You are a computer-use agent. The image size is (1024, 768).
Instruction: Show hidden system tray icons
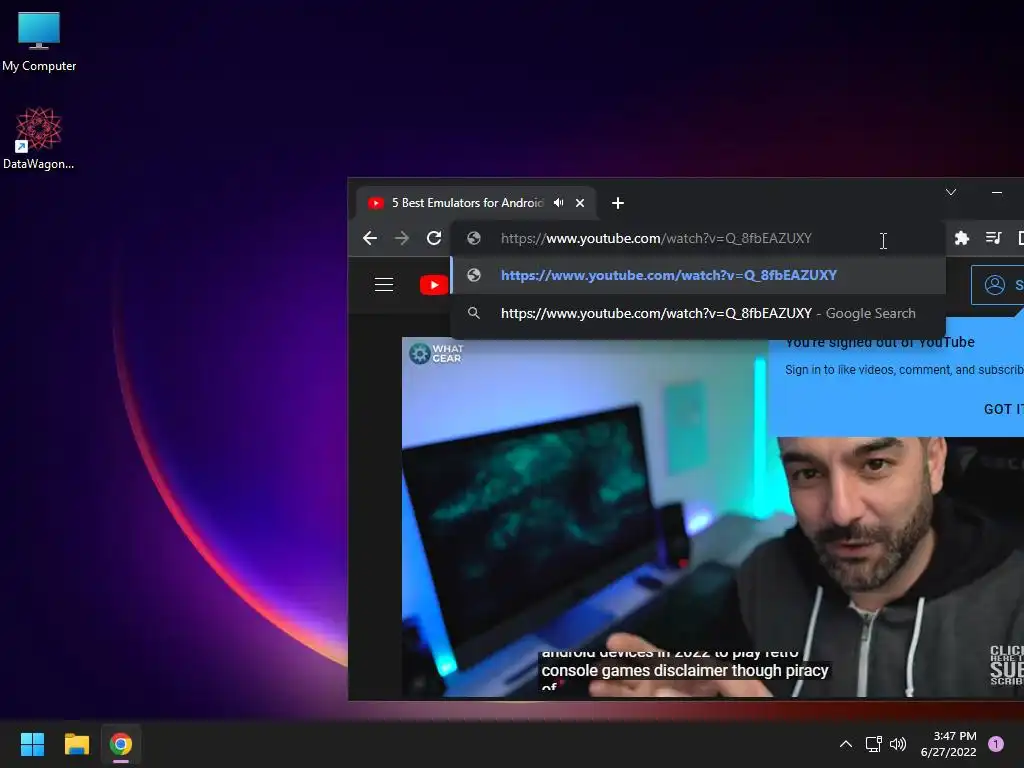pos(846,744)
